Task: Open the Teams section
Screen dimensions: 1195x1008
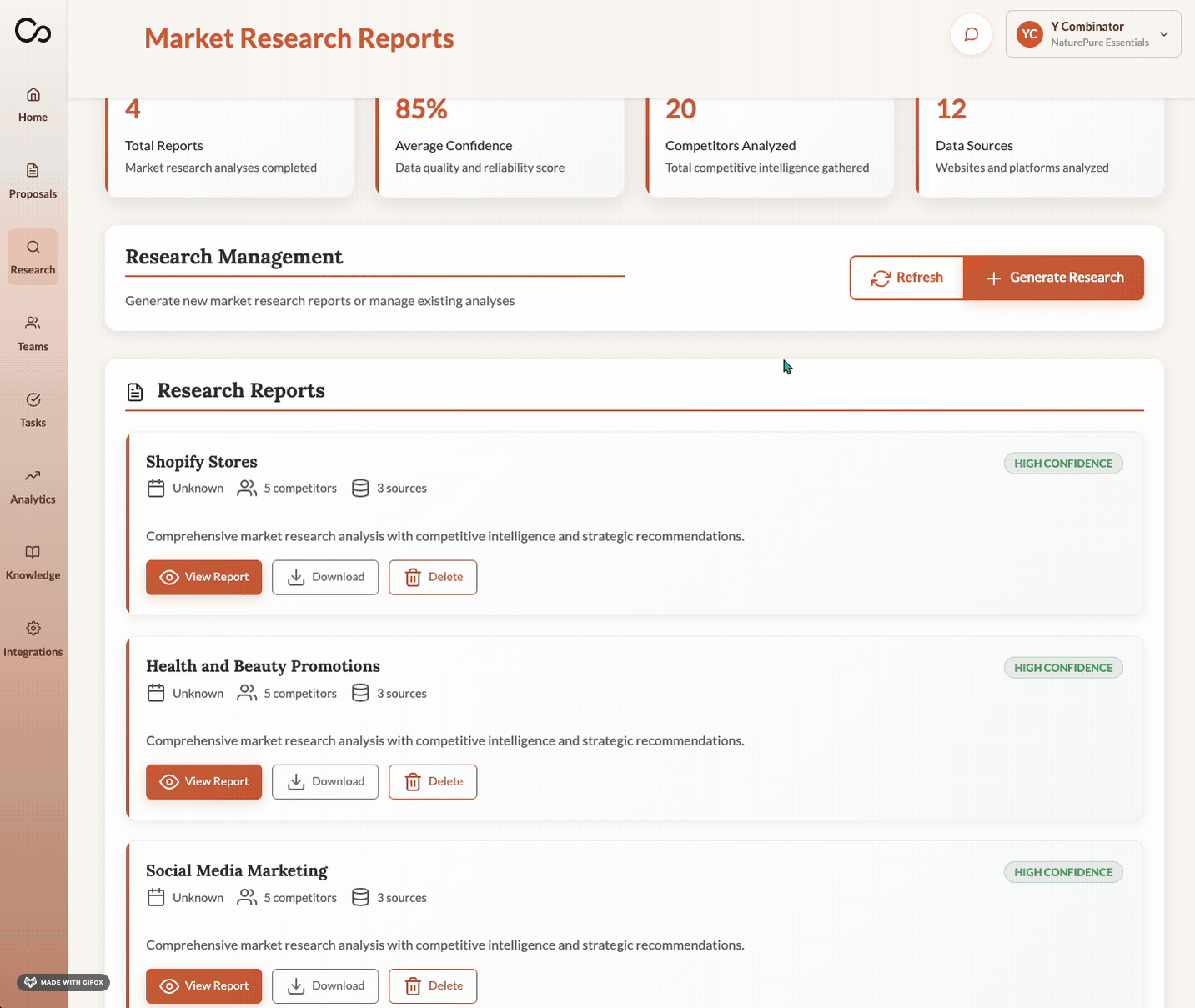Action: point(33,332)
